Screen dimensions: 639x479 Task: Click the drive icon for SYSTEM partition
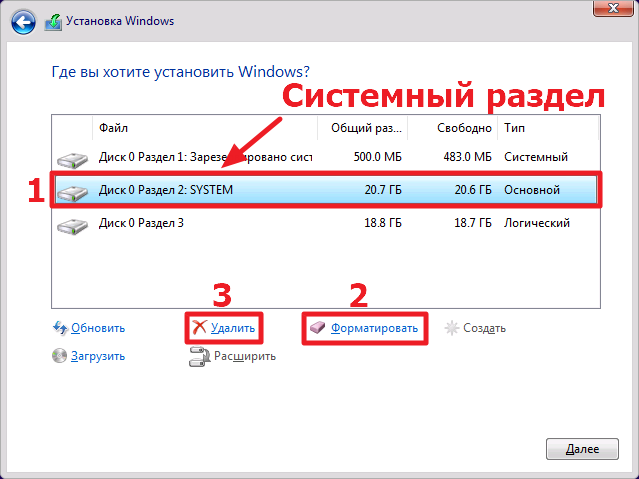pos(72,193)
